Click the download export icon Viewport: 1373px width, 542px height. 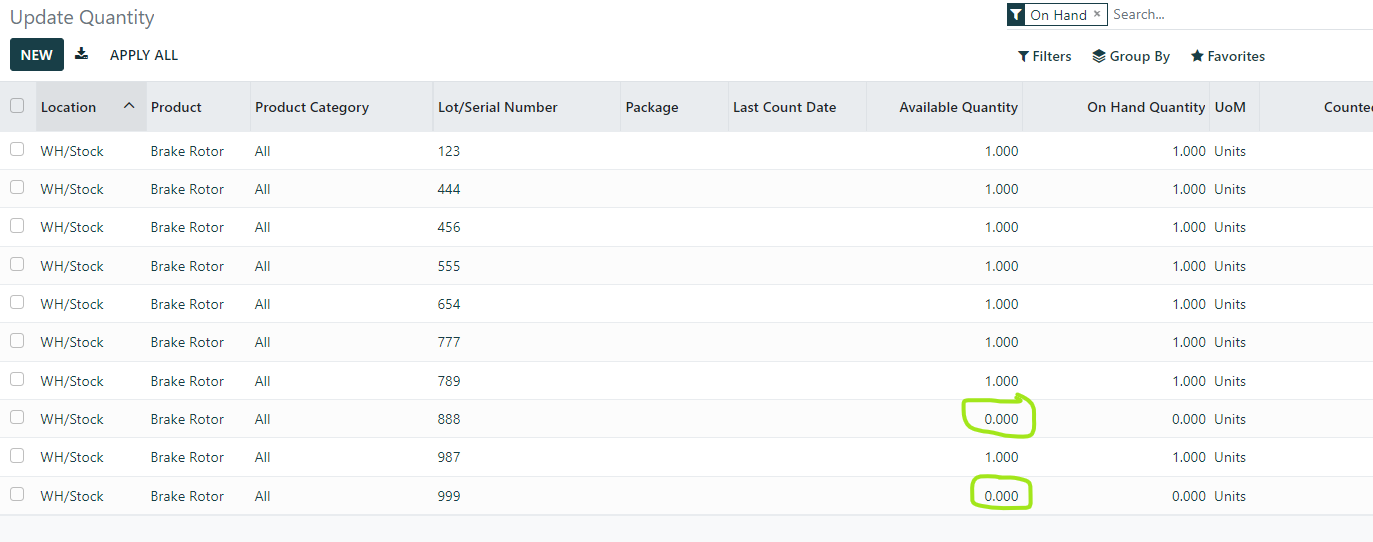(x=82, y=54)
